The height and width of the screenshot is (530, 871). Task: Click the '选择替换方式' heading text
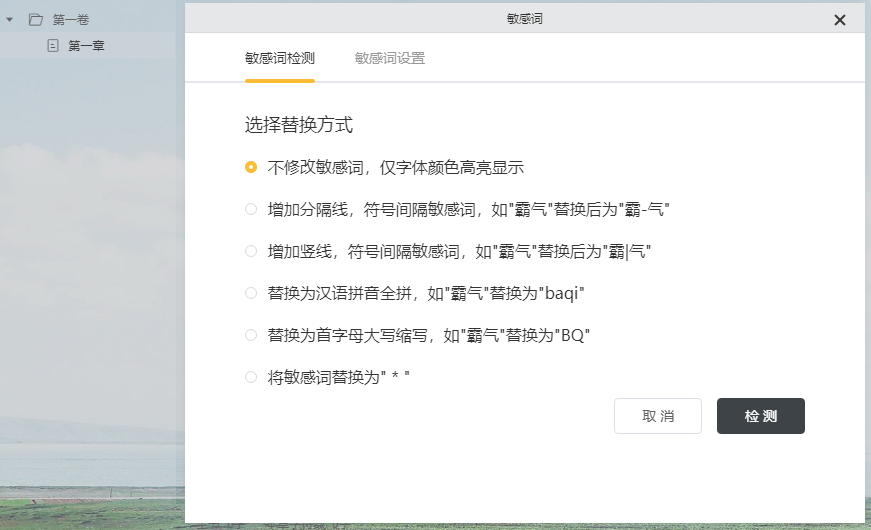click(x=299, y=124)
